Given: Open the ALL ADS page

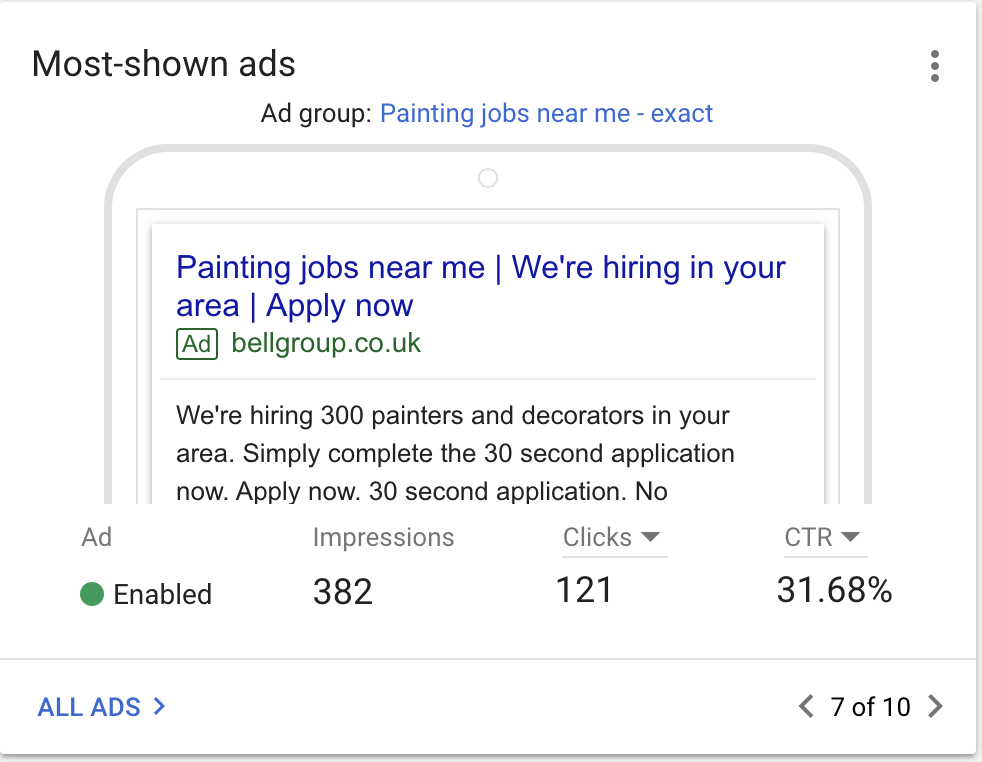Looking at the screenshot, I should tap(89, 707).
